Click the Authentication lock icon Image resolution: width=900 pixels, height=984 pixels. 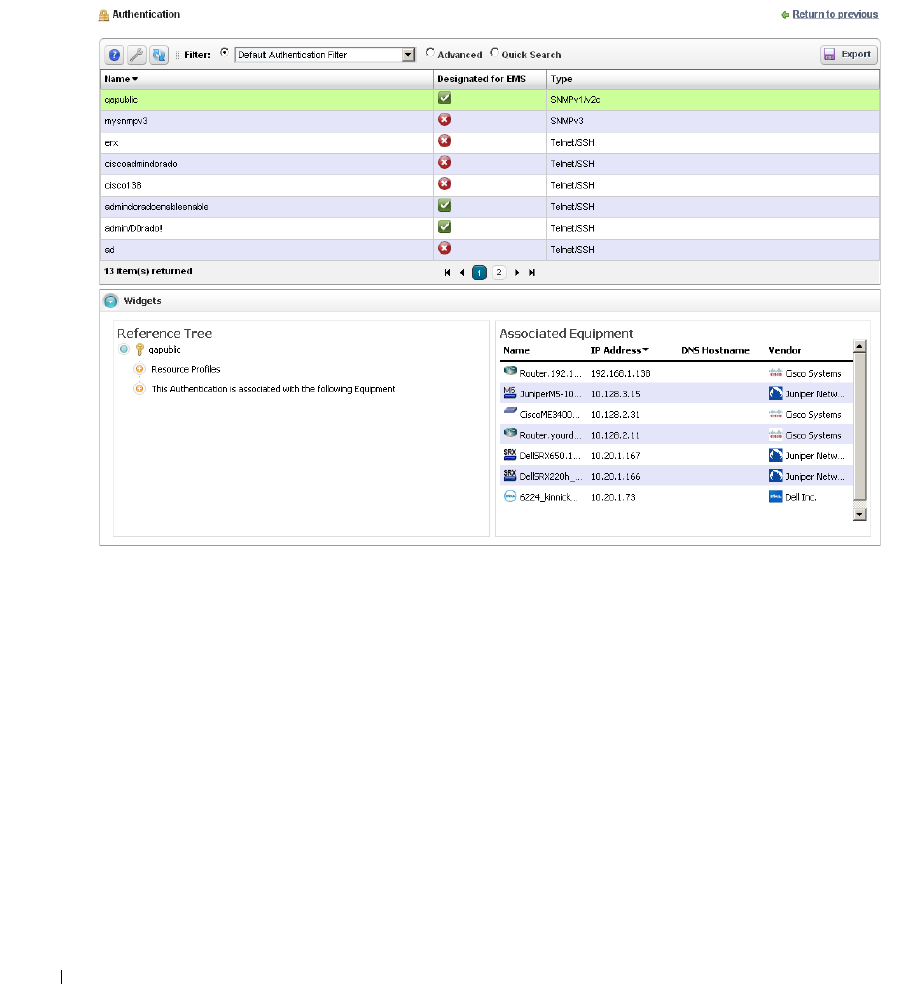pyautogui.click(x=104, y=15)
